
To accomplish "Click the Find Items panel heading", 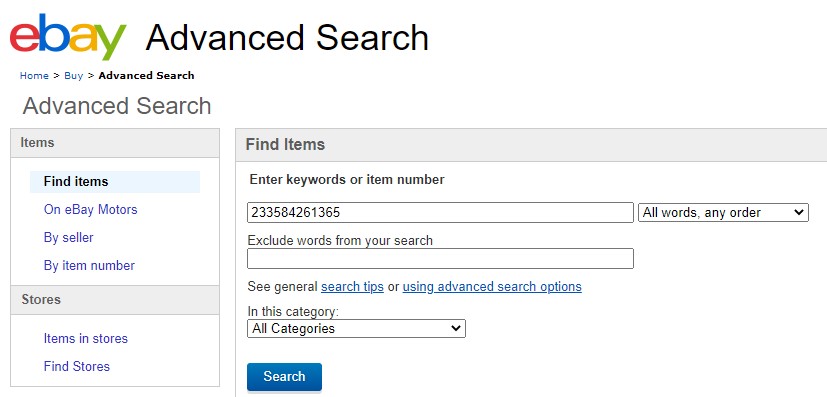I will (x=285, y=144).
